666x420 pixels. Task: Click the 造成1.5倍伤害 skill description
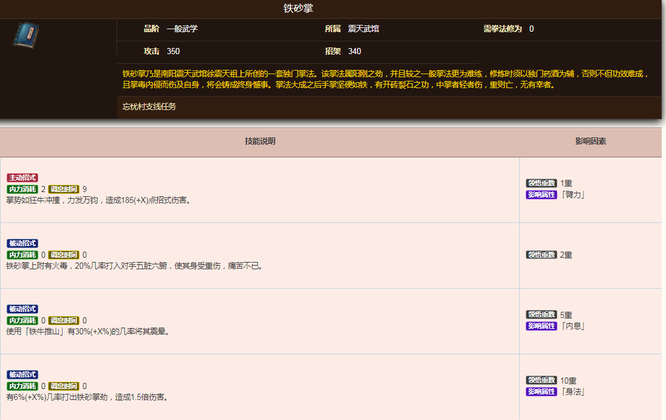point(87,397)
